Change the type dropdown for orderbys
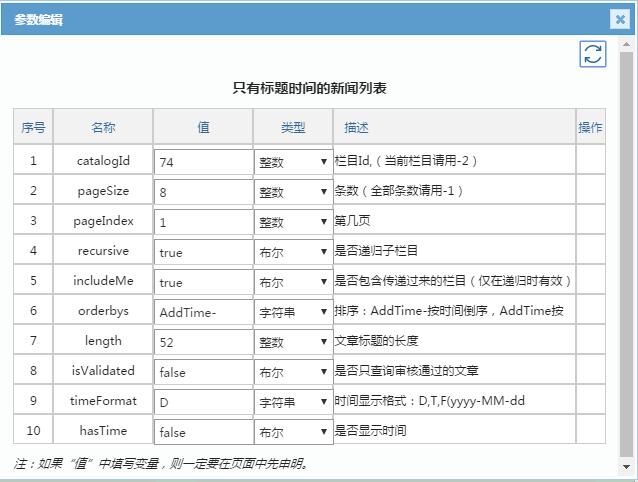 293,312
